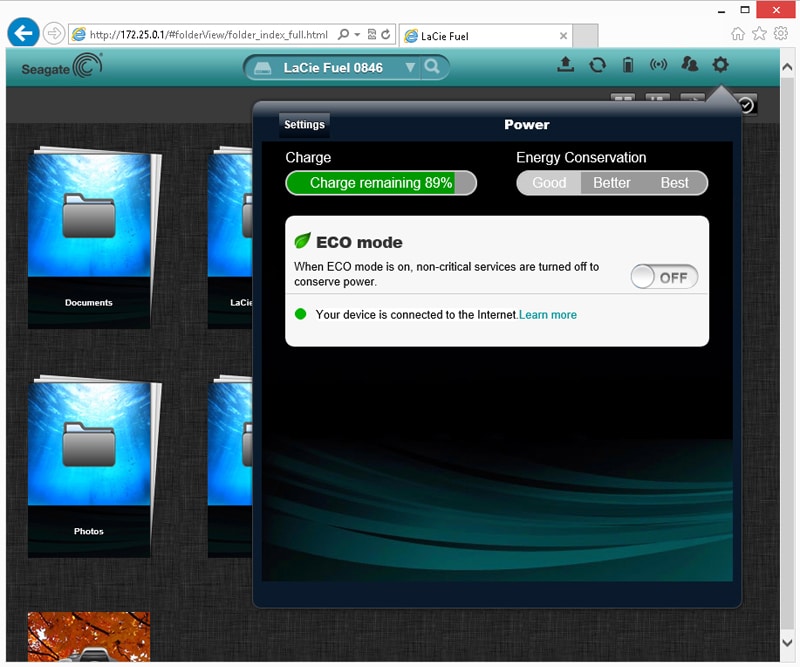The width and height of the screenshot is (800, 667).
Task: Select Good energy conservation level
Action: (549, 183)
